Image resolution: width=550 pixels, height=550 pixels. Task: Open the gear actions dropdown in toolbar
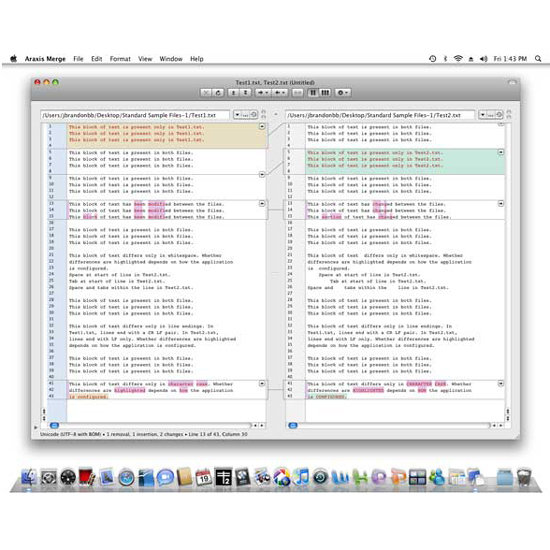pyautogui.click(x=342, y=93)
